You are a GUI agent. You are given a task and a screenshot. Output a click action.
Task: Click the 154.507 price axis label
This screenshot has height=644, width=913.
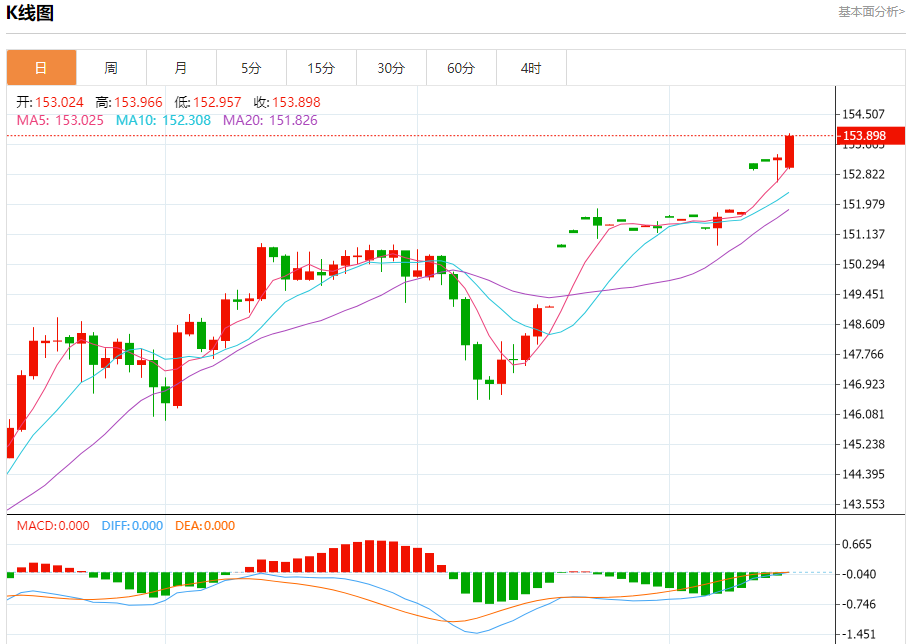pos(864,114)
